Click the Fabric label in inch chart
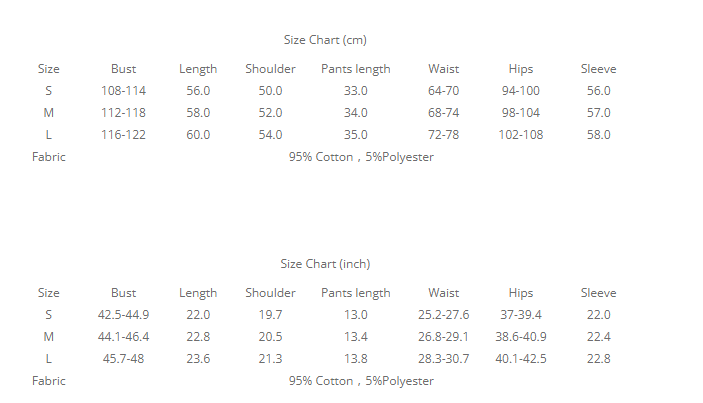703x403 pixels. (x=49, y=381)
